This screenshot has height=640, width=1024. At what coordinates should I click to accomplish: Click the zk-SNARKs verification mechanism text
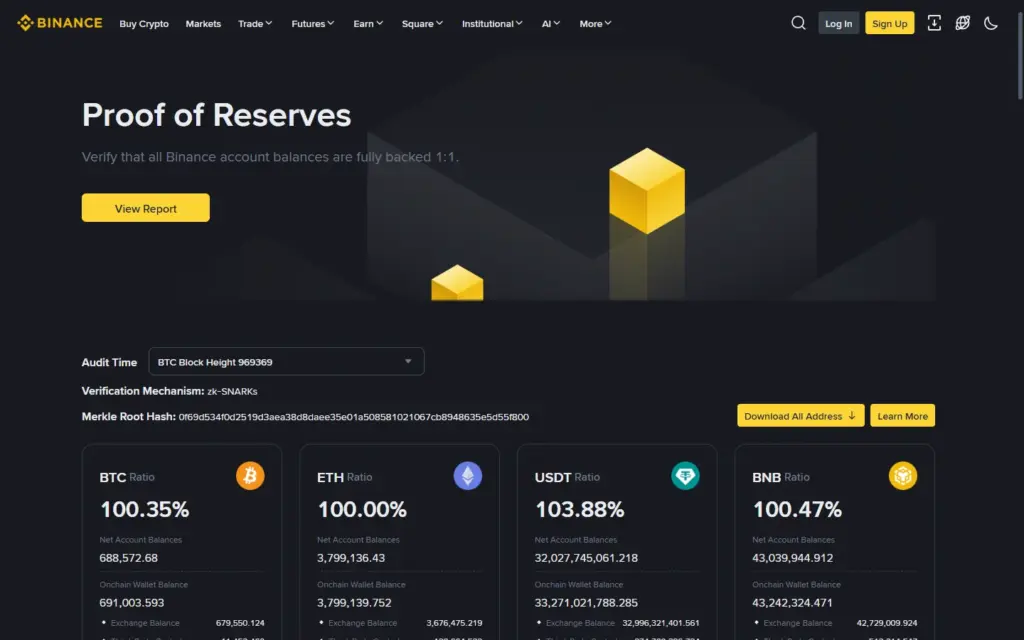(232, 391)
